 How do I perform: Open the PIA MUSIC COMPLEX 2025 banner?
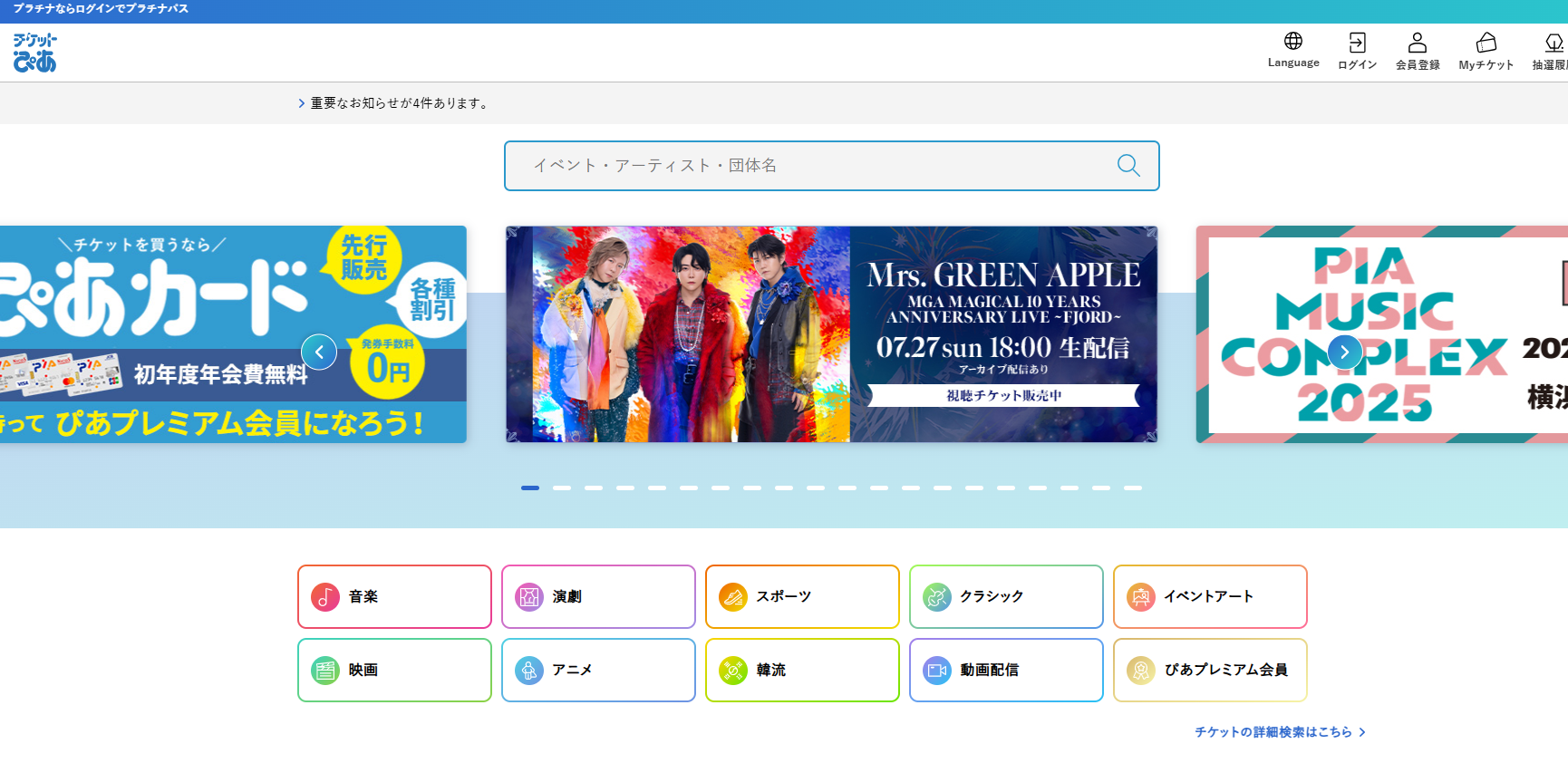pyautogui.click(x=1382, y=334)
